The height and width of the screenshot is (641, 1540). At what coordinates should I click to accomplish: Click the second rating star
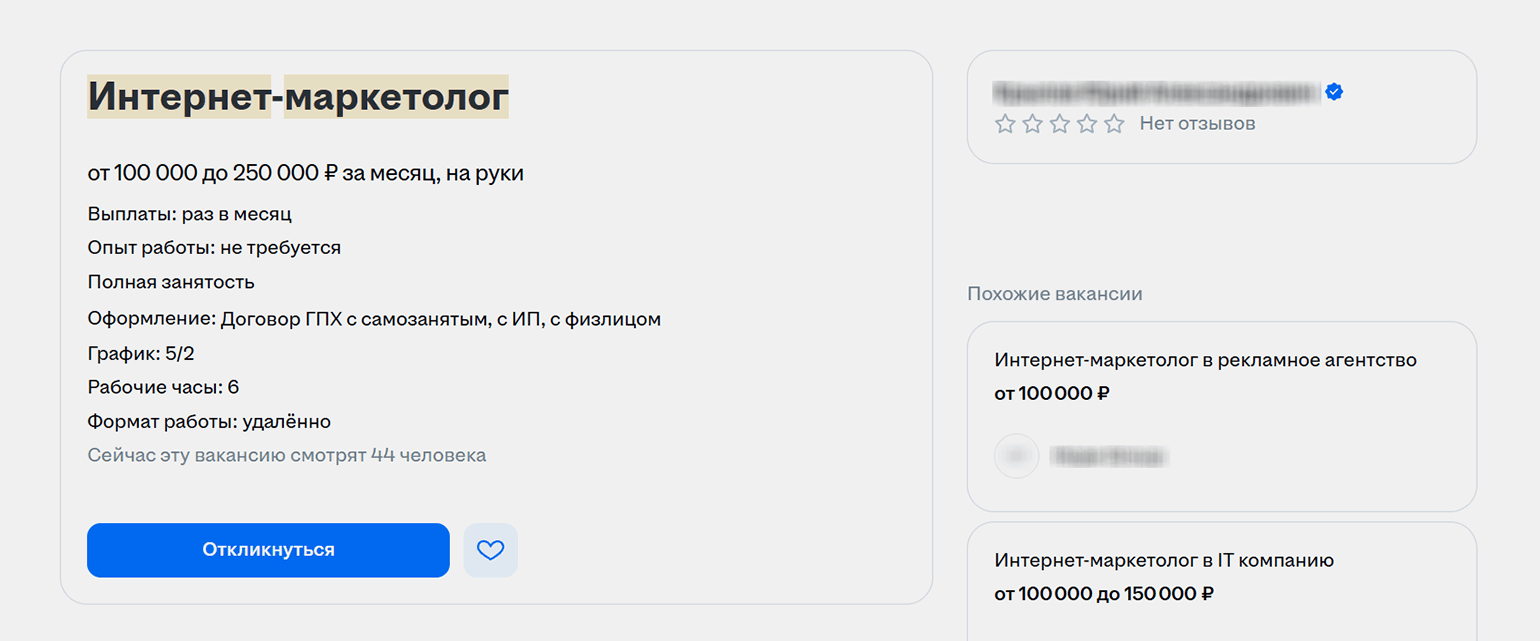(x=1032, y=124)
